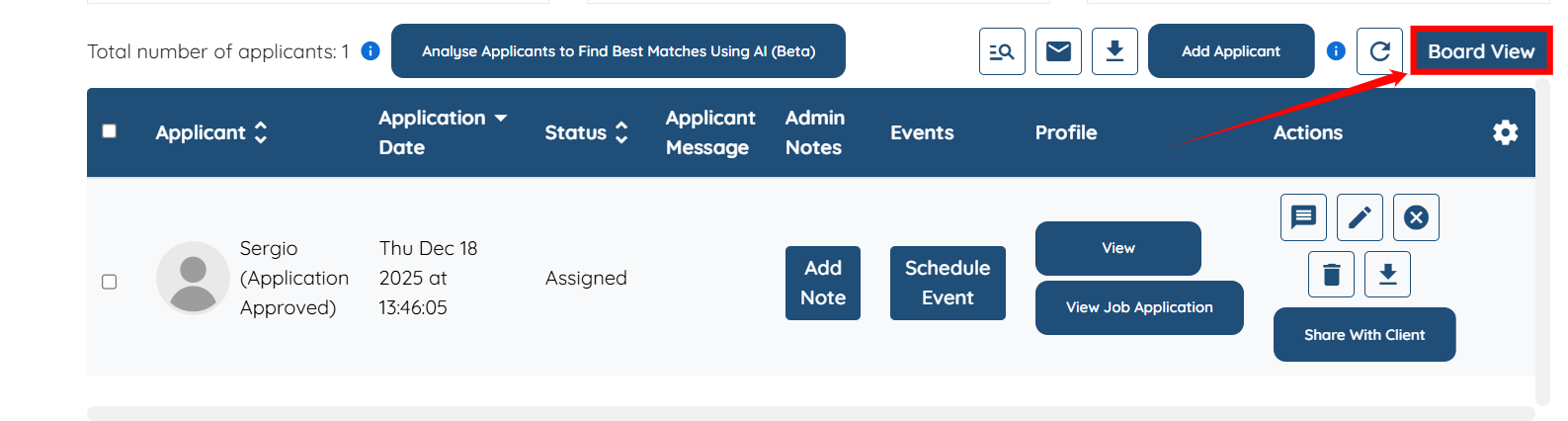1568x421 pixels.
Task: Refresh the applicants list
Action: coord(1379,51)
